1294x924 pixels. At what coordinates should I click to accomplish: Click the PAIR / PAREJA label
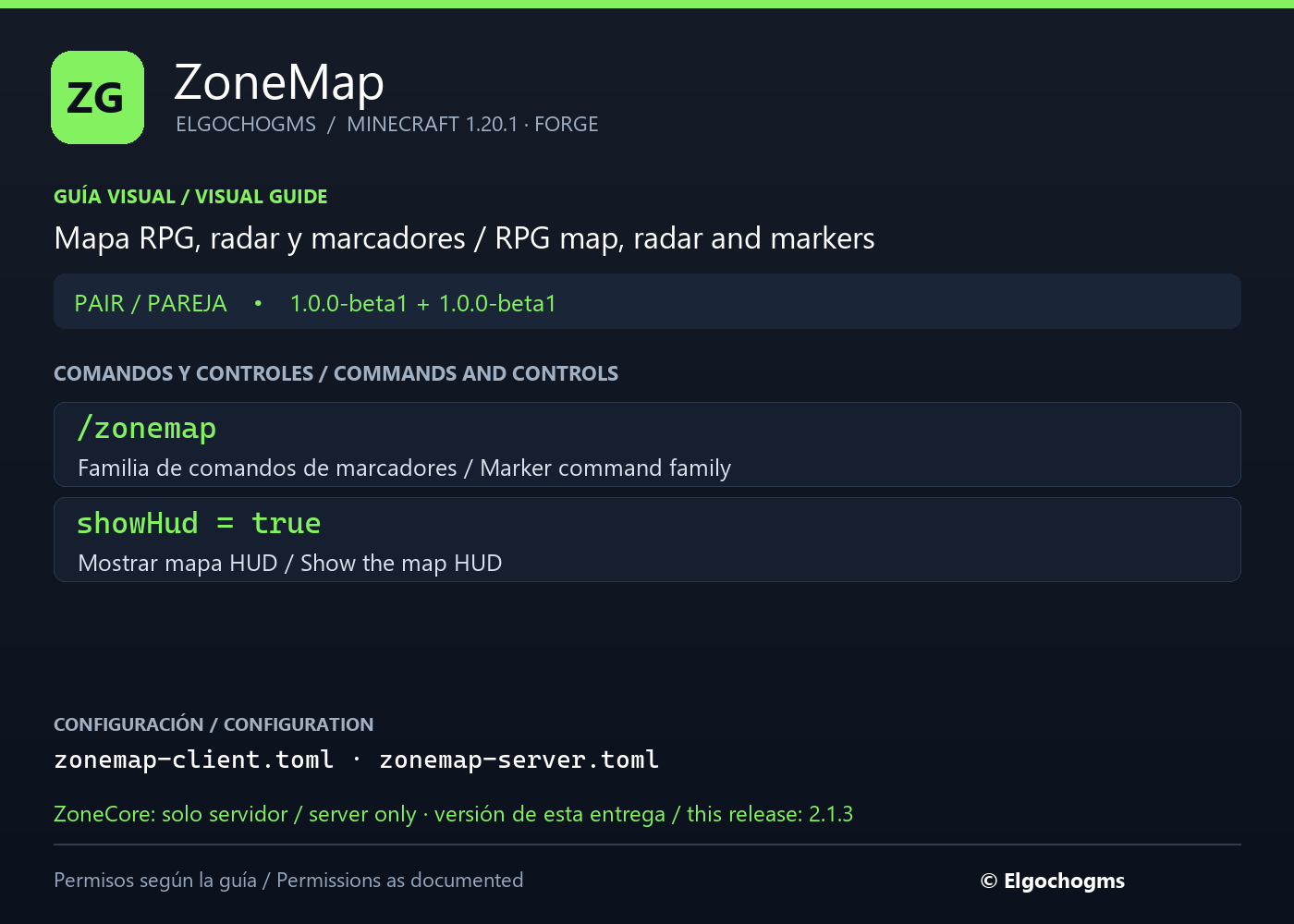[151, 303]
